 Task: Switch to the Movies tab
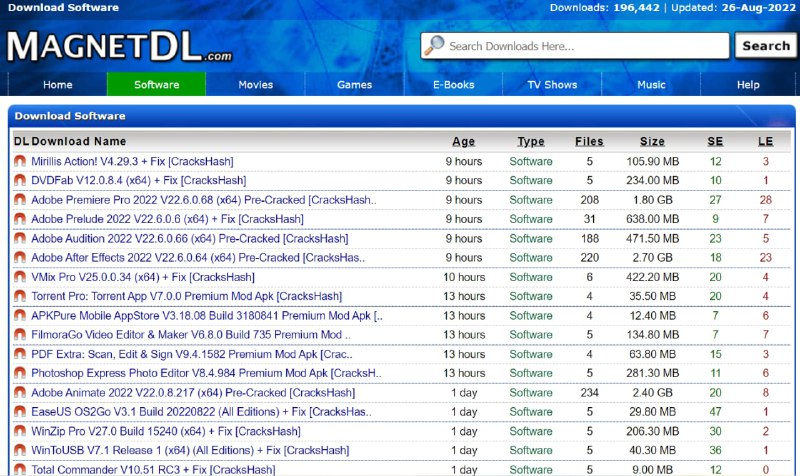click(256, 85)
